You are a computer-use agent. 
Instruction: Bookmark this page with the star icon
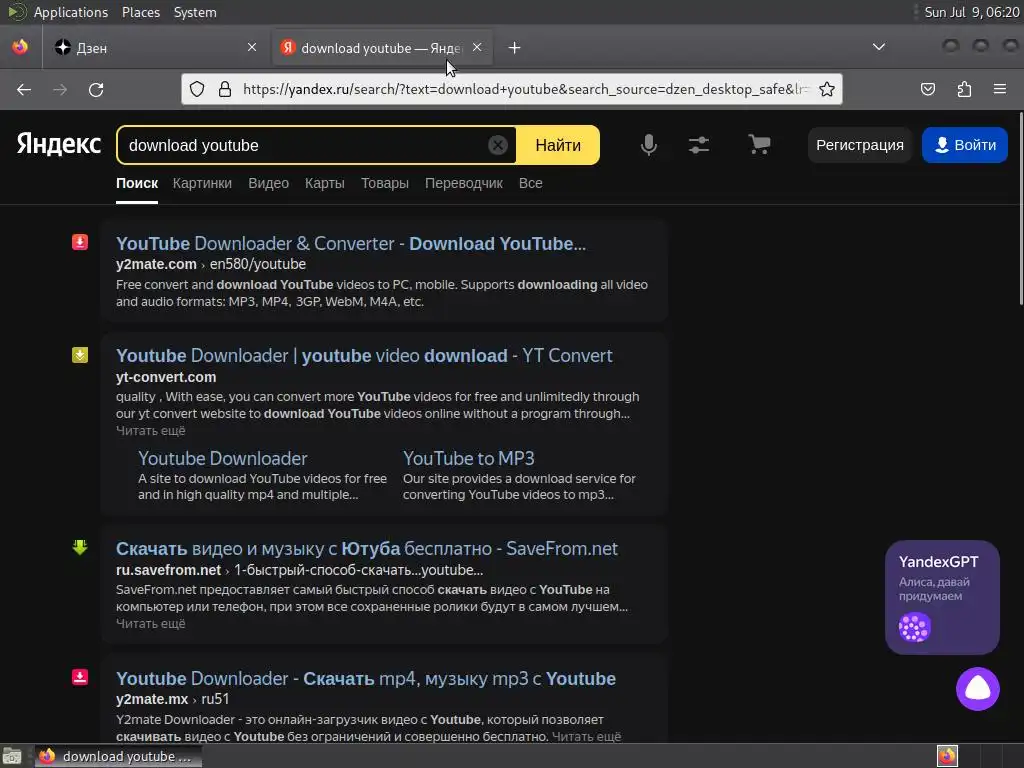point(827,89)
